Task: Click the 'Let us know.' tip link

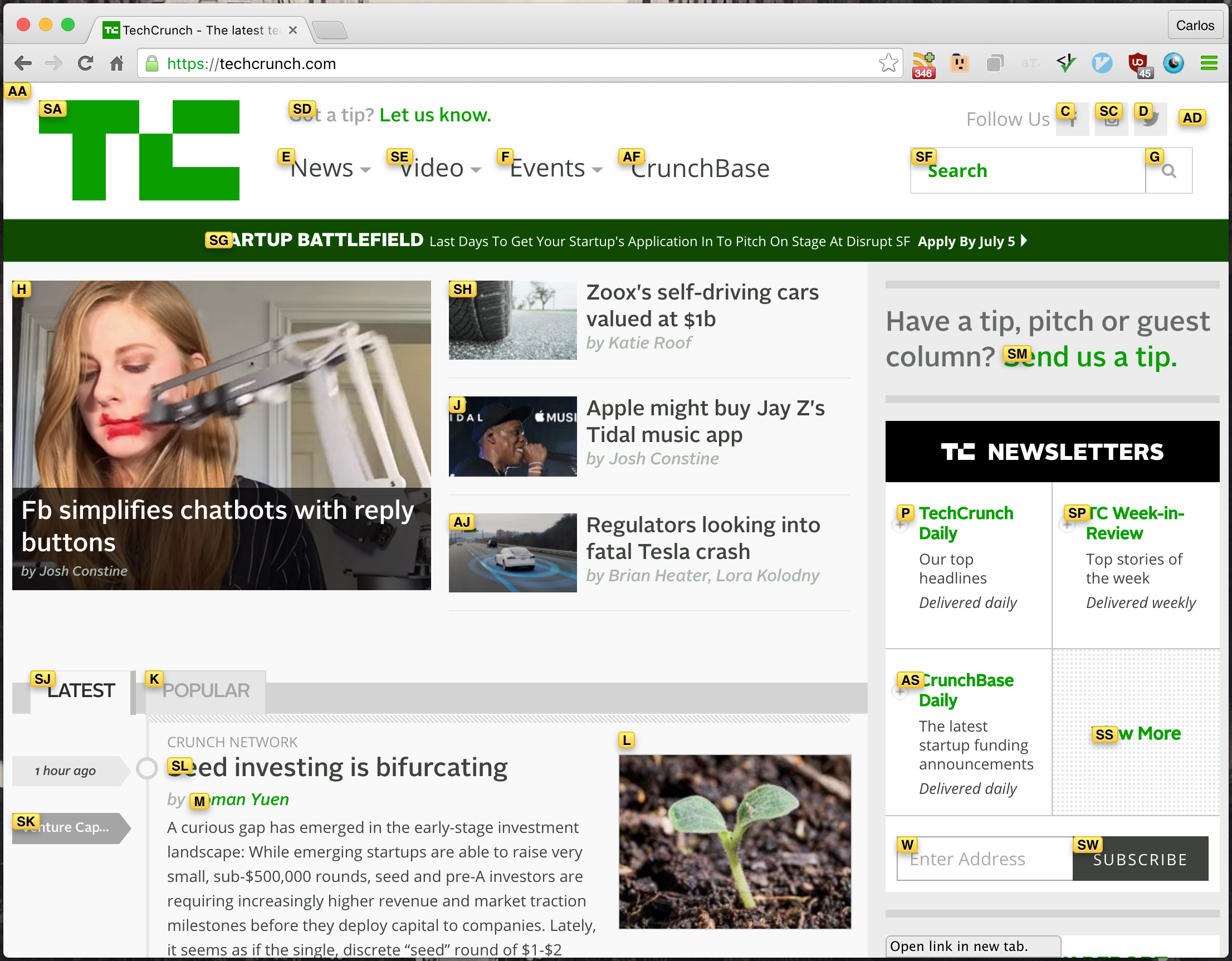Action: [x=436, y=115]
